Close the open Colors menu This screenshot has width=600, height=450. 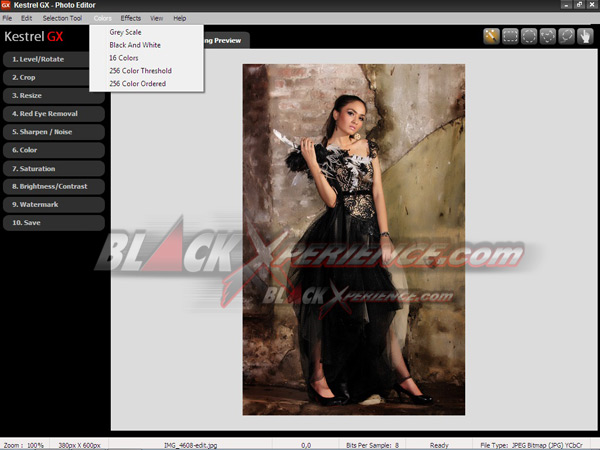(x=103, y=18)
